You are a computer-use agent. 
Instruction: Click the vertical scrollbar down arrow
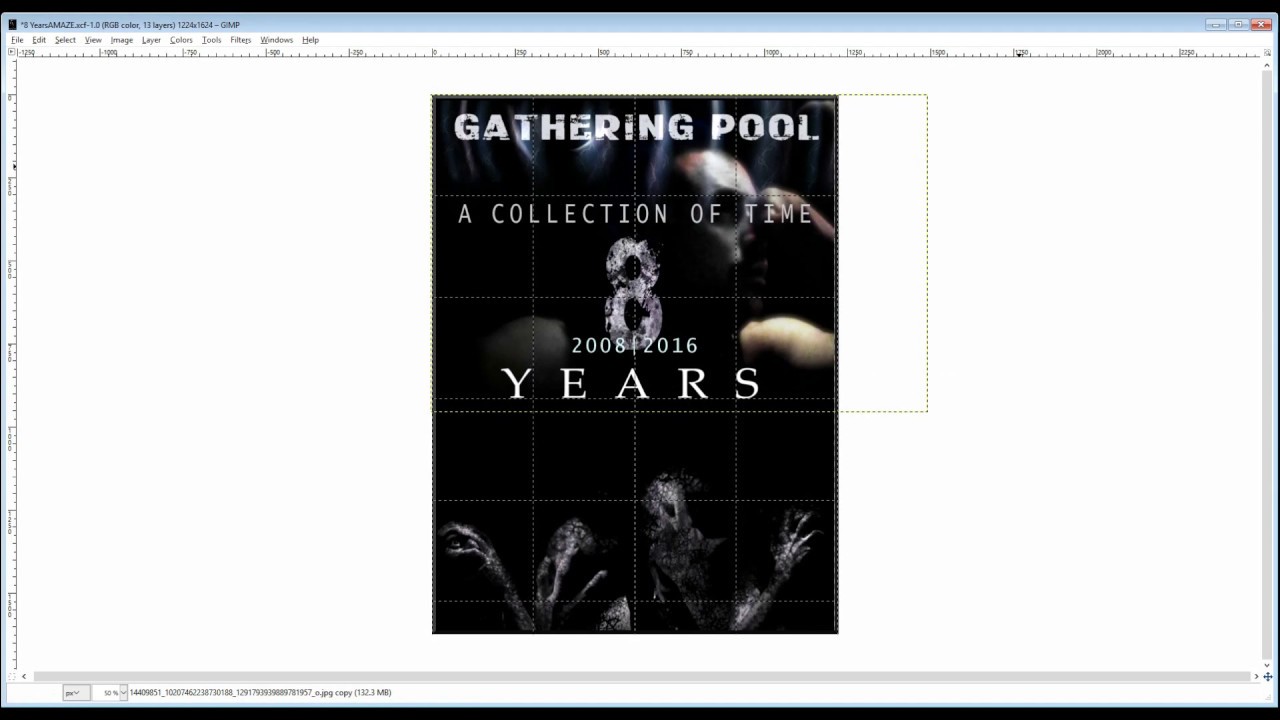tap(1267, 665)
